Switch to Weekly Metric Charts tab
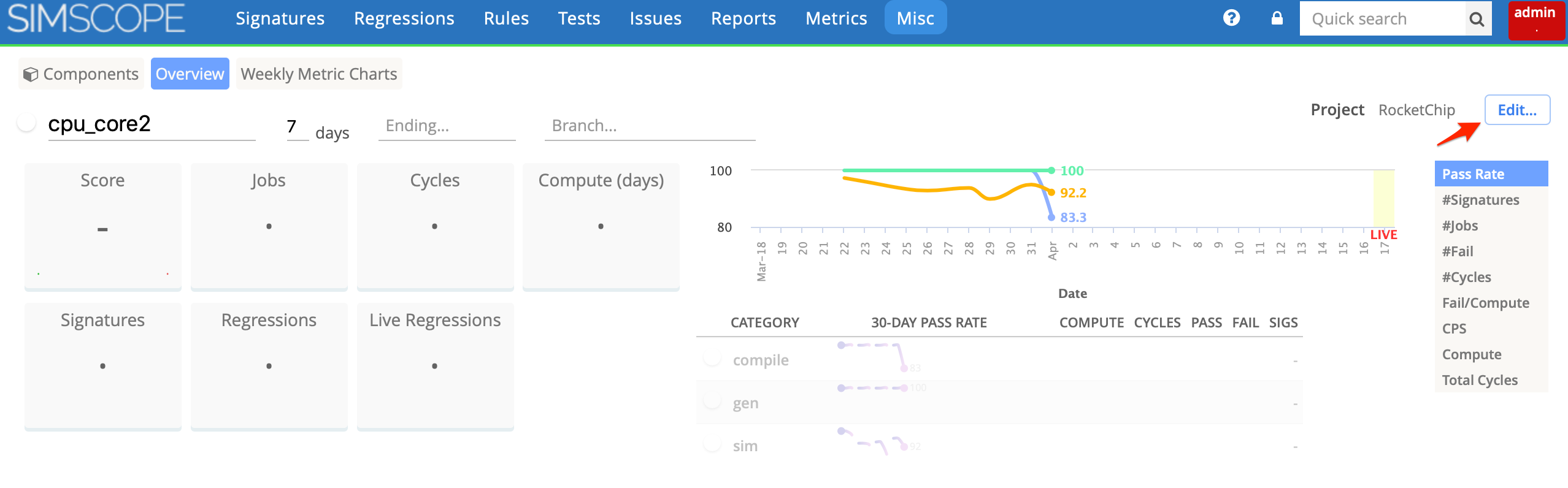1568x488 pixels. pos(319,74)
